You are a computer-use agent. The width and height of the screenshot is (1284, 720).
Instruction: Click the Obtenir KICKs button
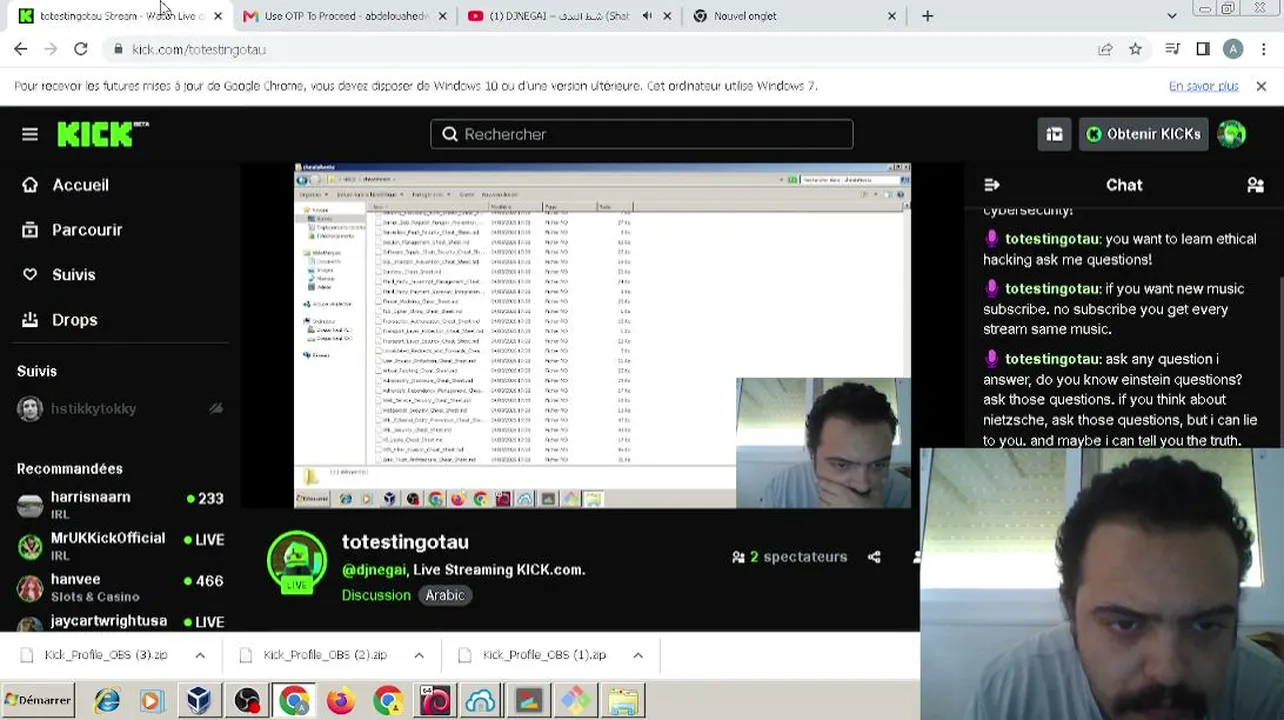(1143, 134)
